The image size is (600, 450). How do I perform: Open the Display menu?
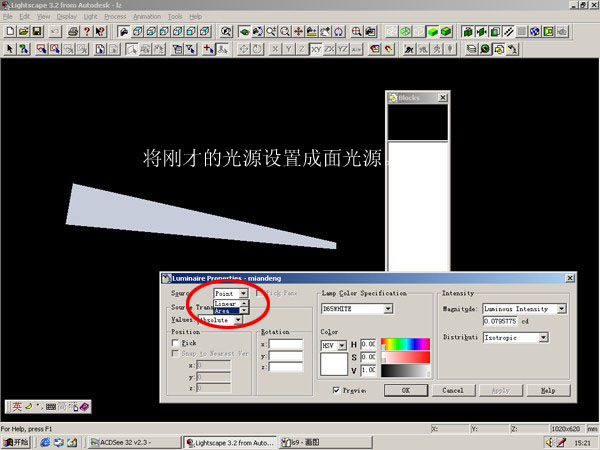67,16
